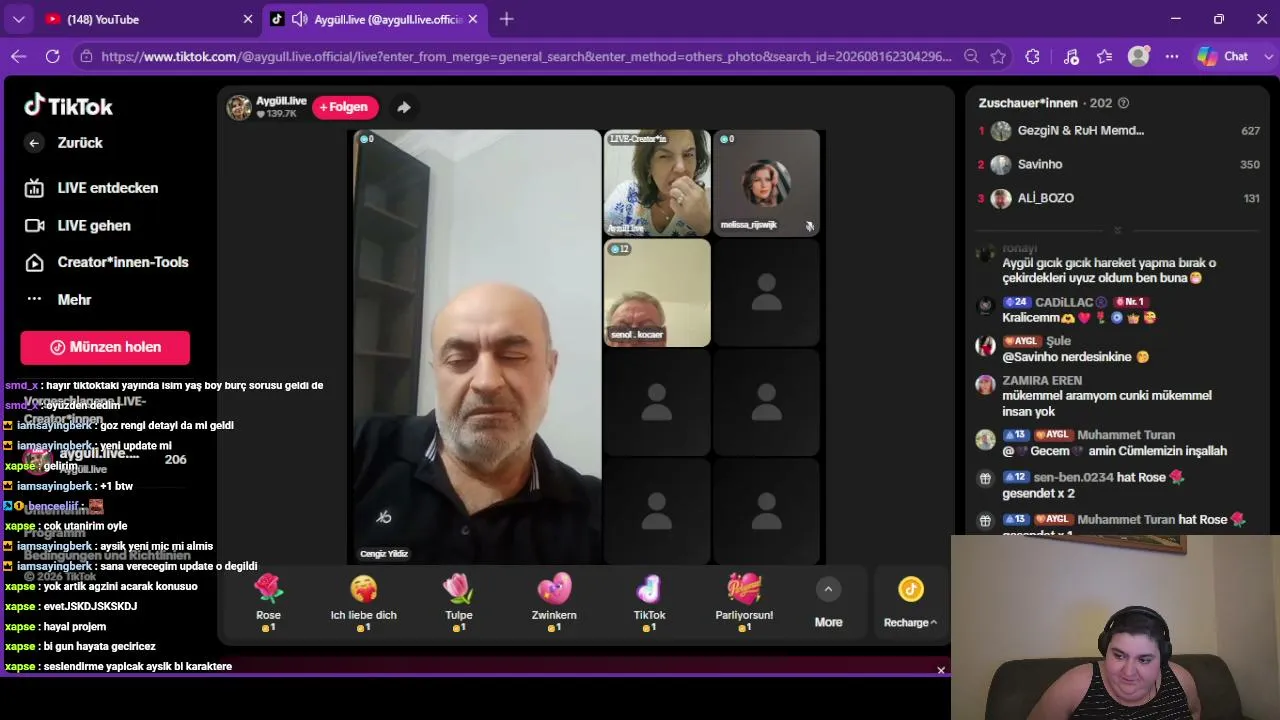
Task: Go back to the previous page
Action: [18, 57]
